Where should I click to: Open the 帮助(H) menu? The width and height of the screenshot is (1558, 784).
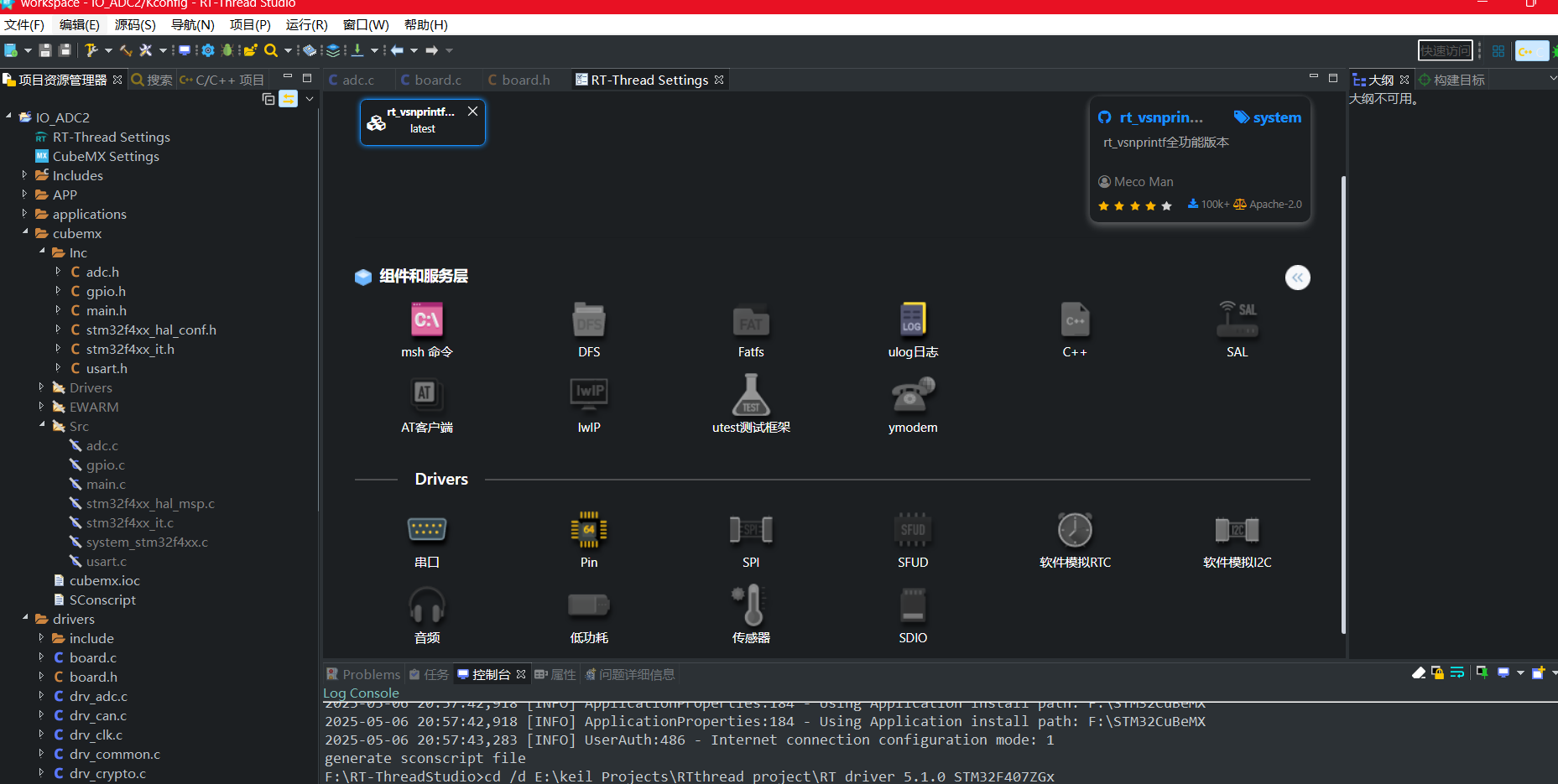coord(426,25)
